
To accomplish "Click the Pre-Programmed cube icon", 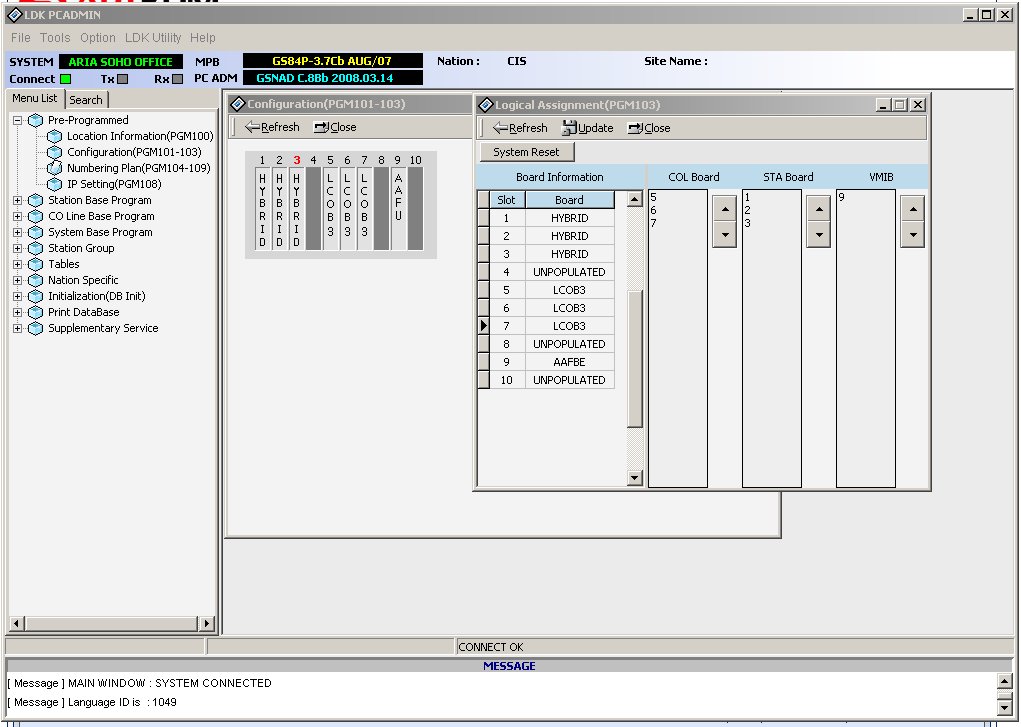I will click(x=36, y=121).
